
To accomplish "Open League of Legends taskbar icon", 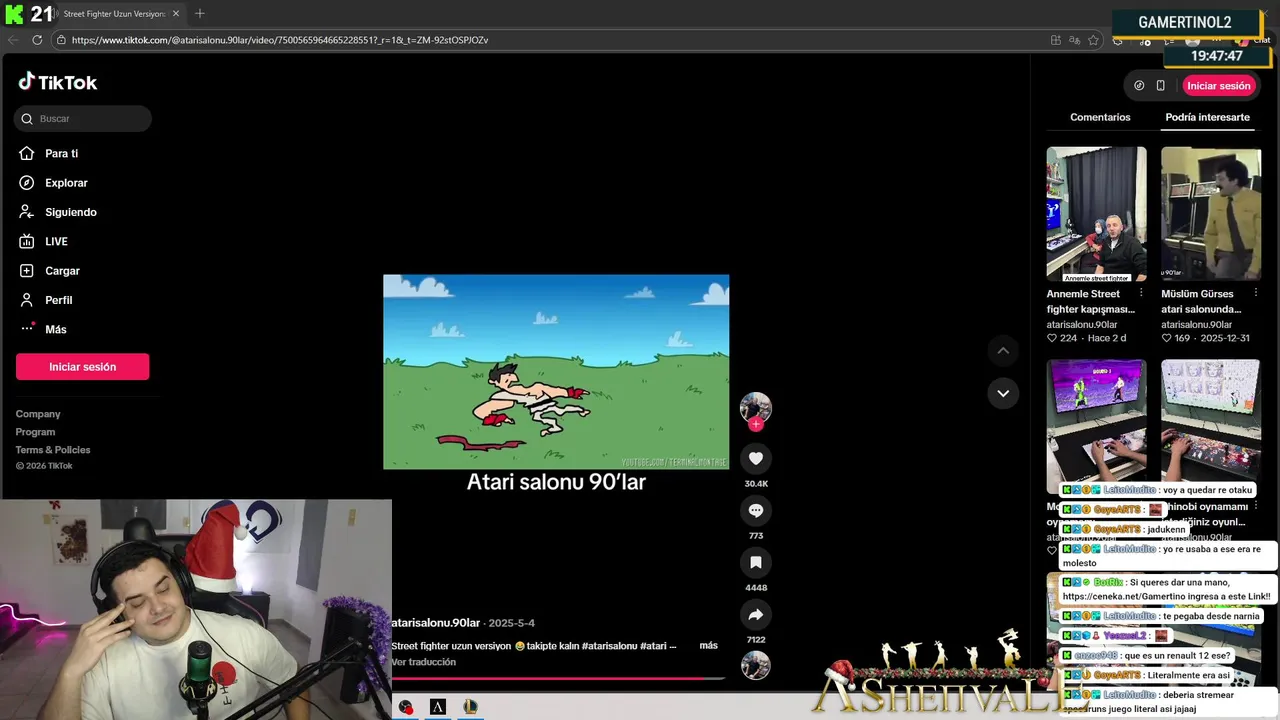I will tap(470, 707).
